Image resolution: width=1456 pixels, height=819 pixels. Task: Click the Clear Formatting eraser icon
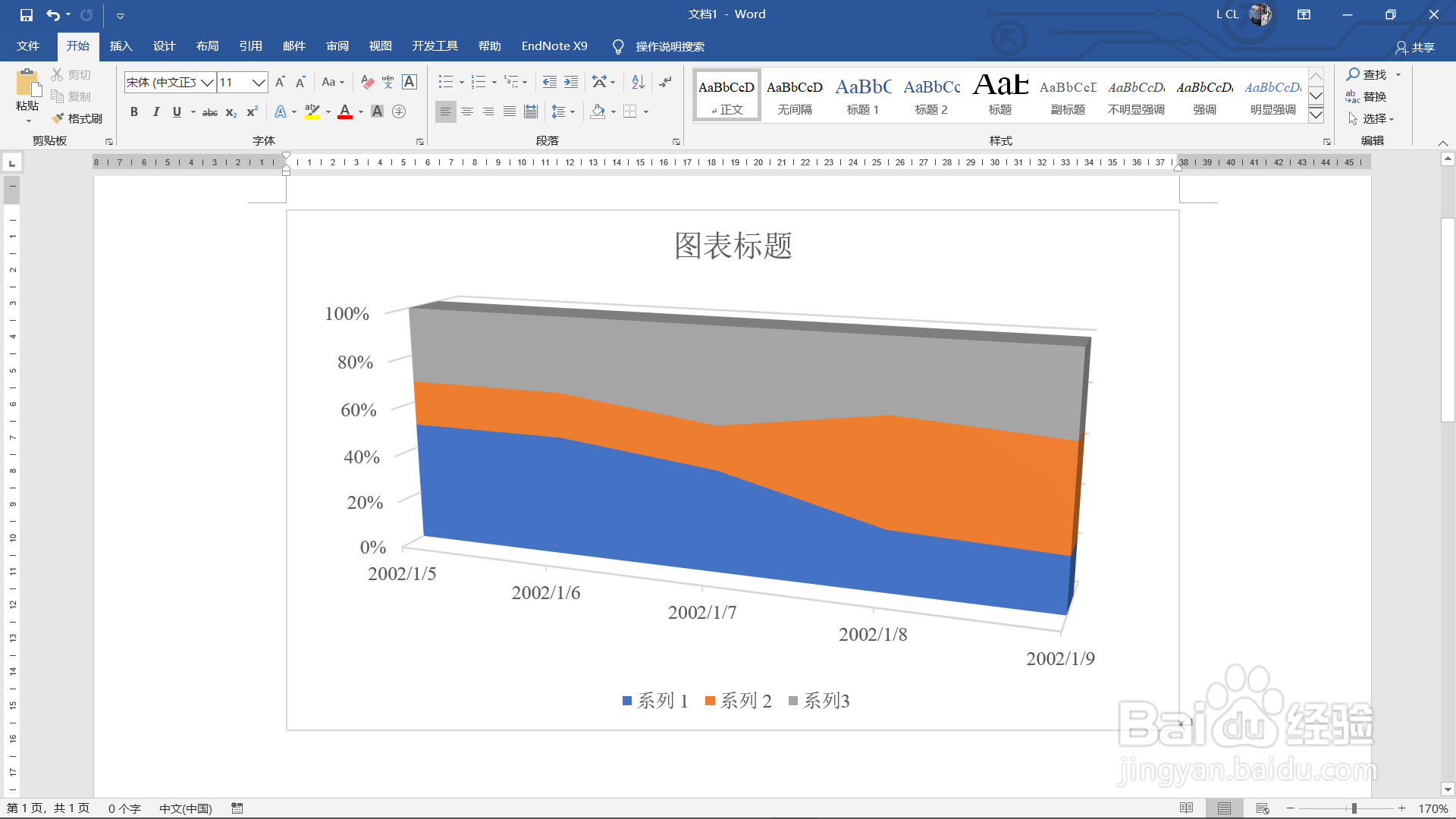coord(368,82)
